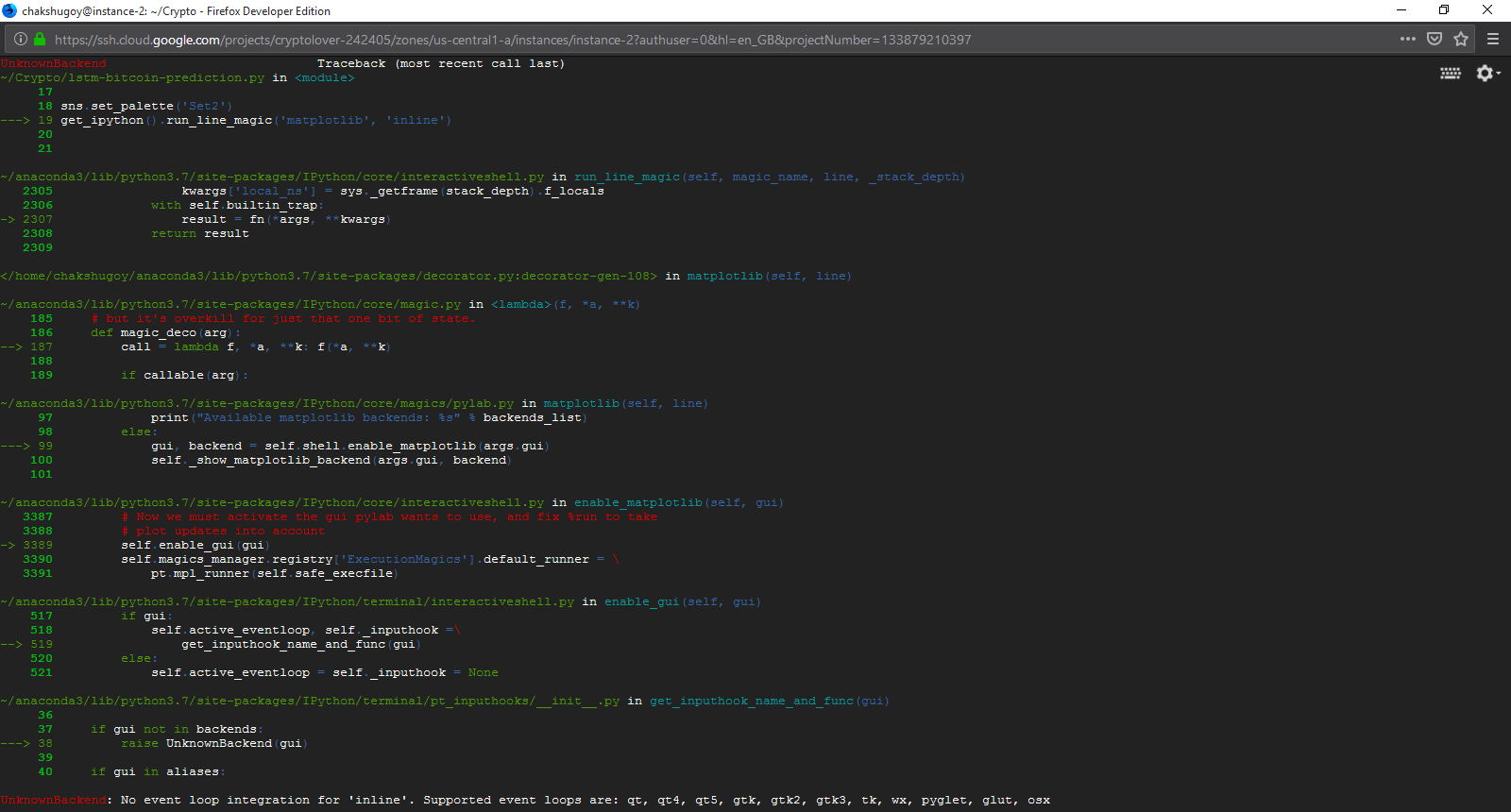Click the red 'UnknownBackend' text at top
The height and width of the screenshot is (812, 1511).
click(x=54, y=63)
